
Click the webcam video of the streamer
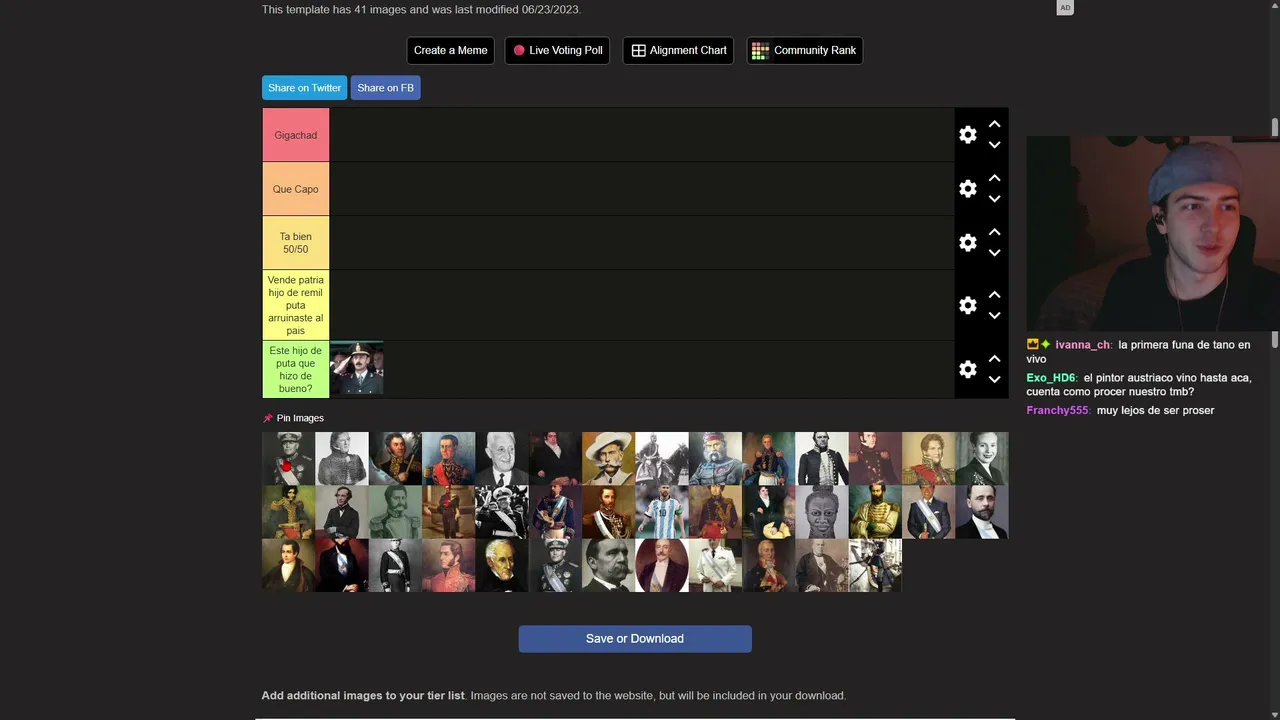[1152, 233]
